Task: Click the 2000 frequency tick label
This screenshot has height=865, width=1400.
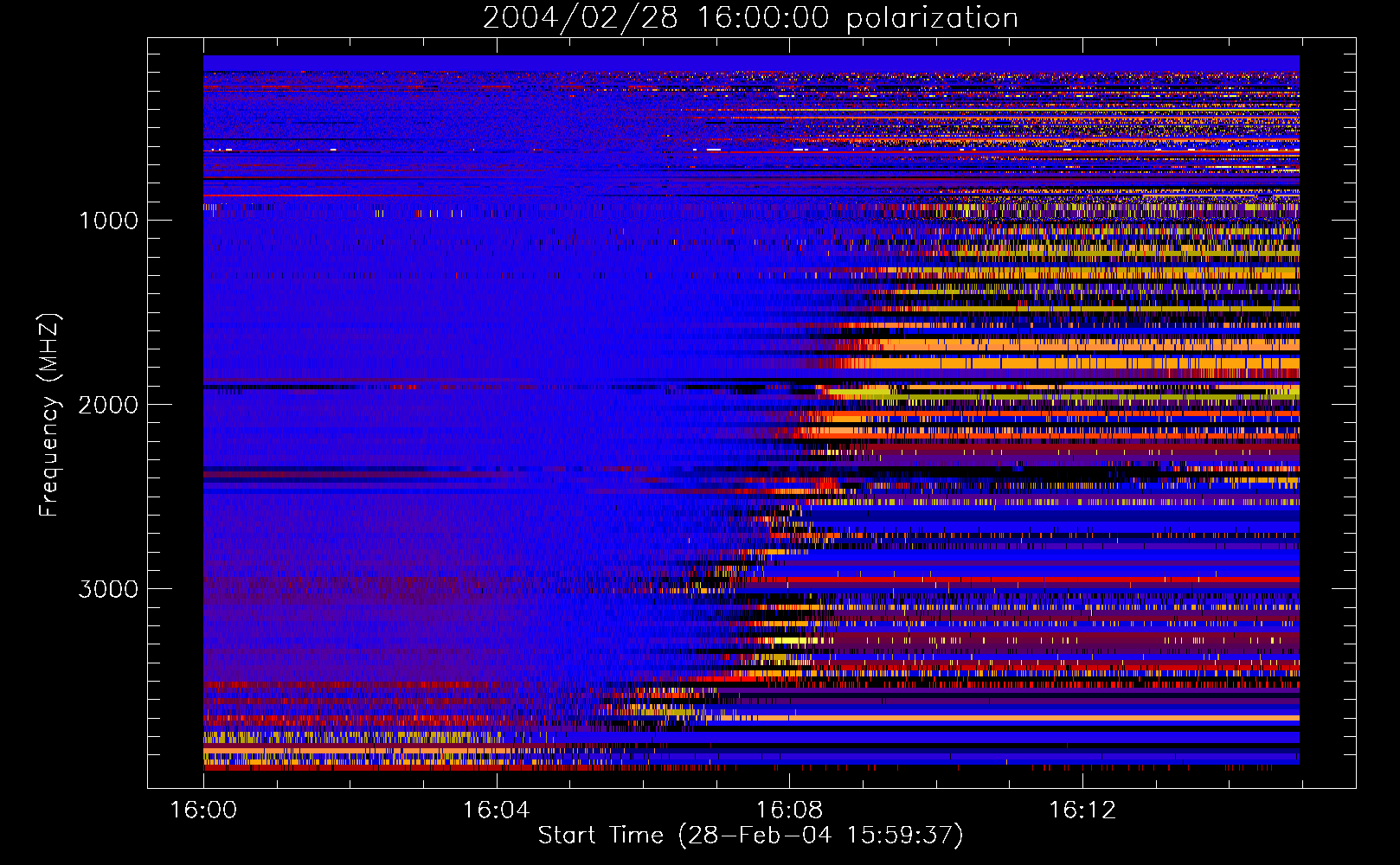Action: [108, 405]
